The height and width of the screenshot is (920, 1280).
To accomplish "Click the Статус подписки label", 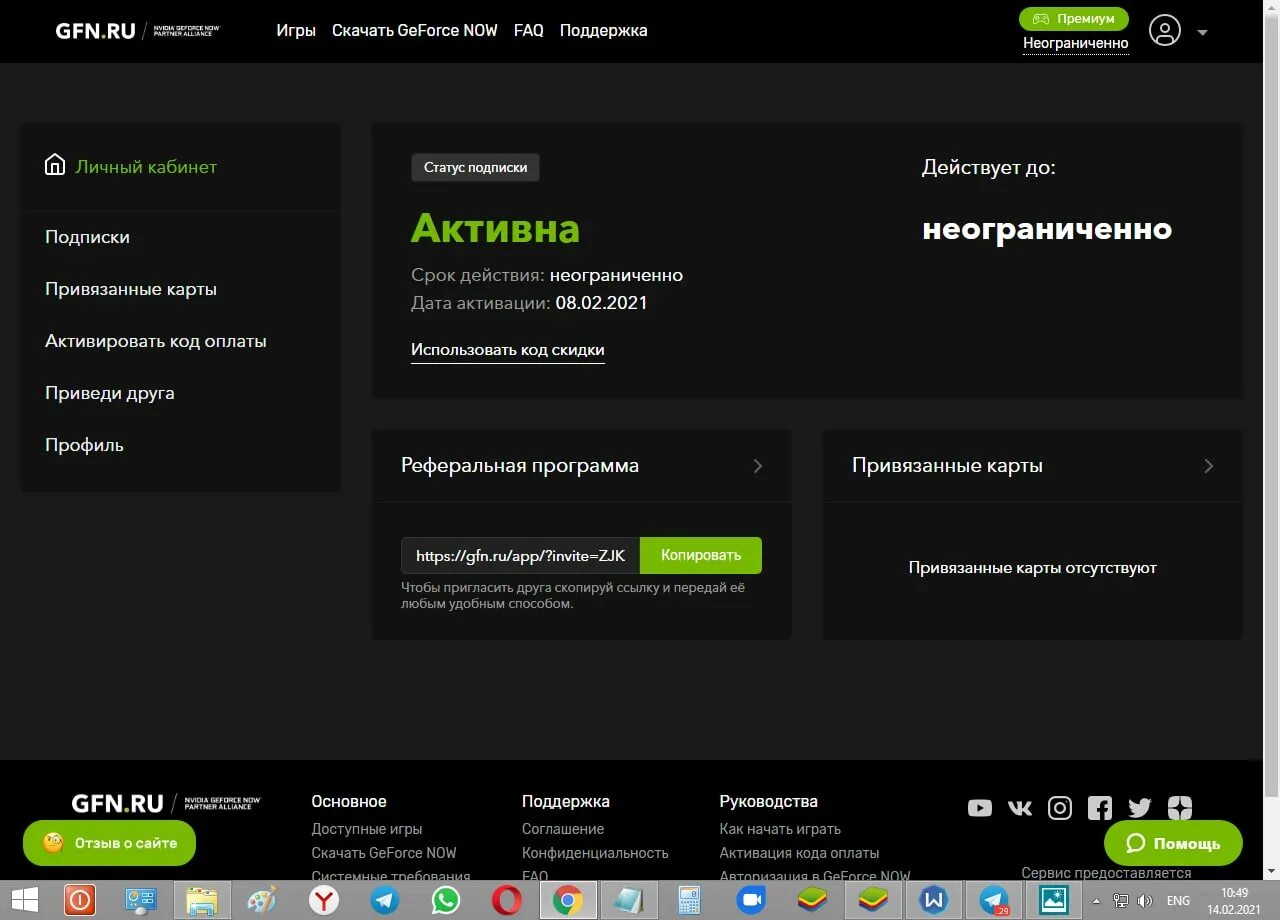I will 475,167.
